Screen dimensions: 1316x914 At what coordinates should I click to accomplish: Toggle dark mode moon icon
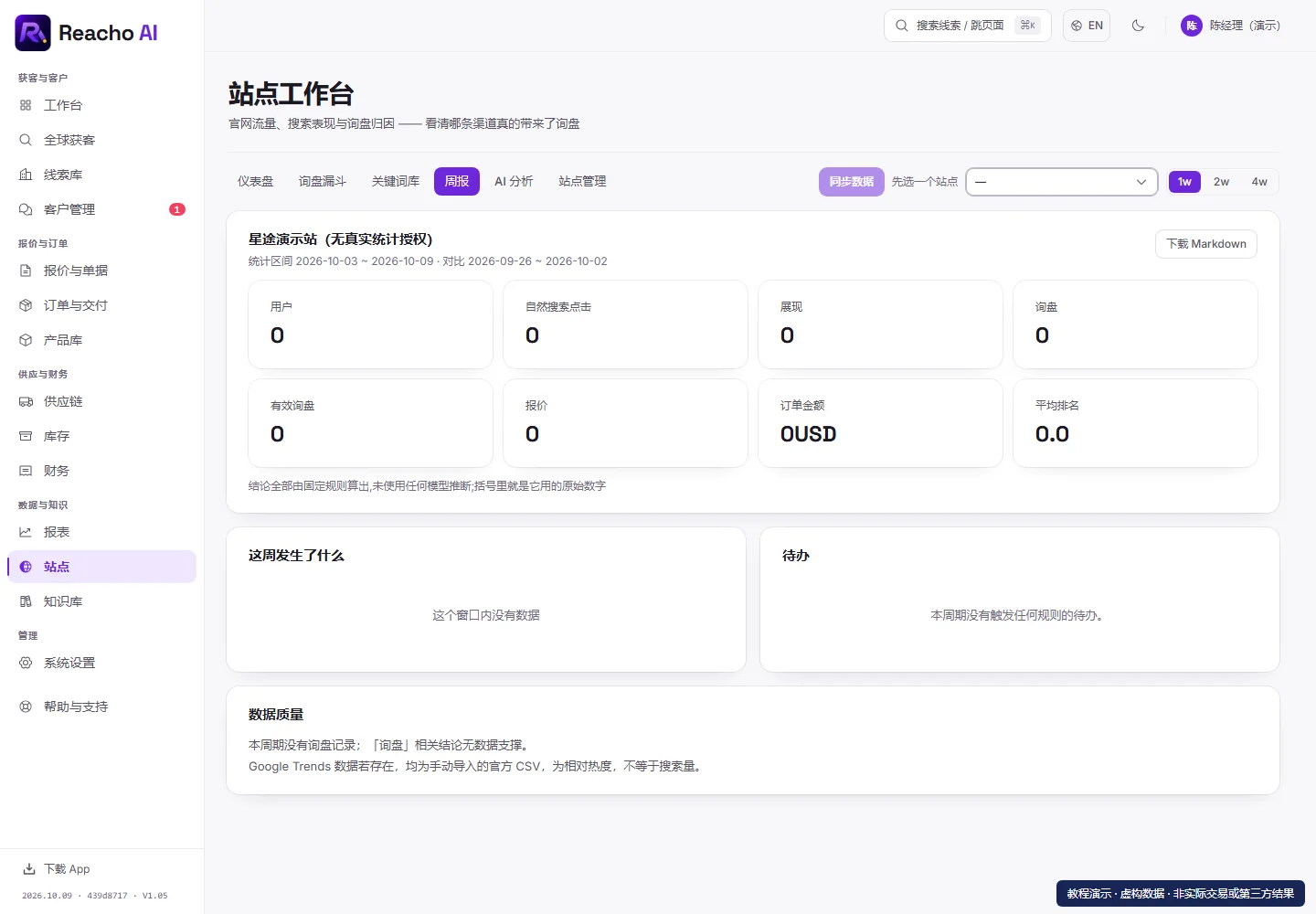click(x=1138, y=26)
